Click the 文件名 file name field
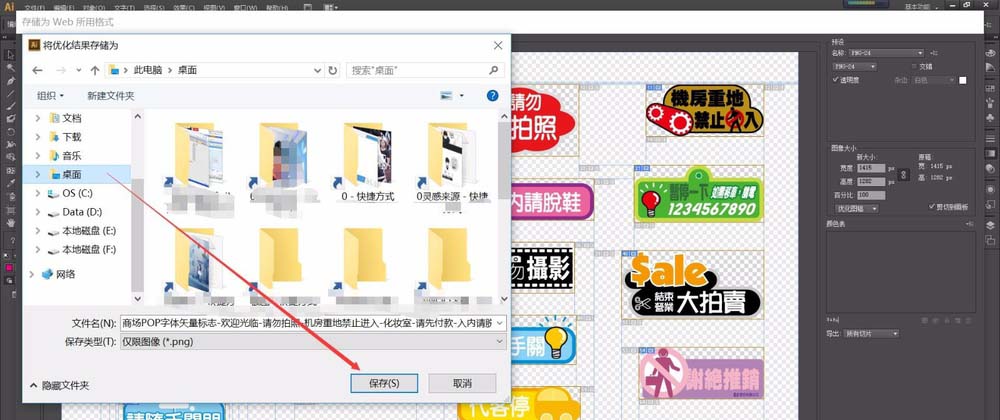This screenshot has width=1000, height=420. [313, 323]
